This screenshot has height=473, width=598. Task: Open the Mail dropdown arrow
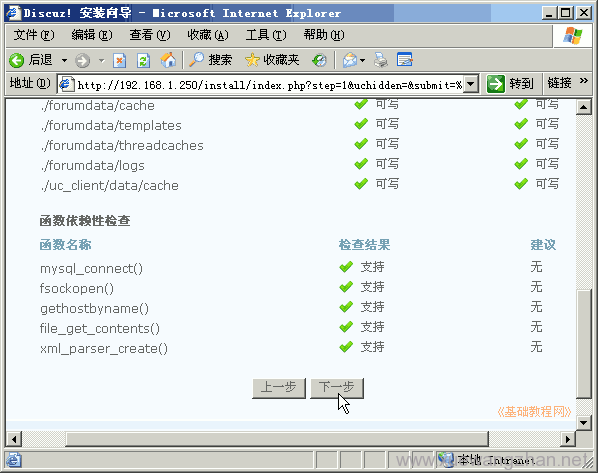(x=362, y=60)
